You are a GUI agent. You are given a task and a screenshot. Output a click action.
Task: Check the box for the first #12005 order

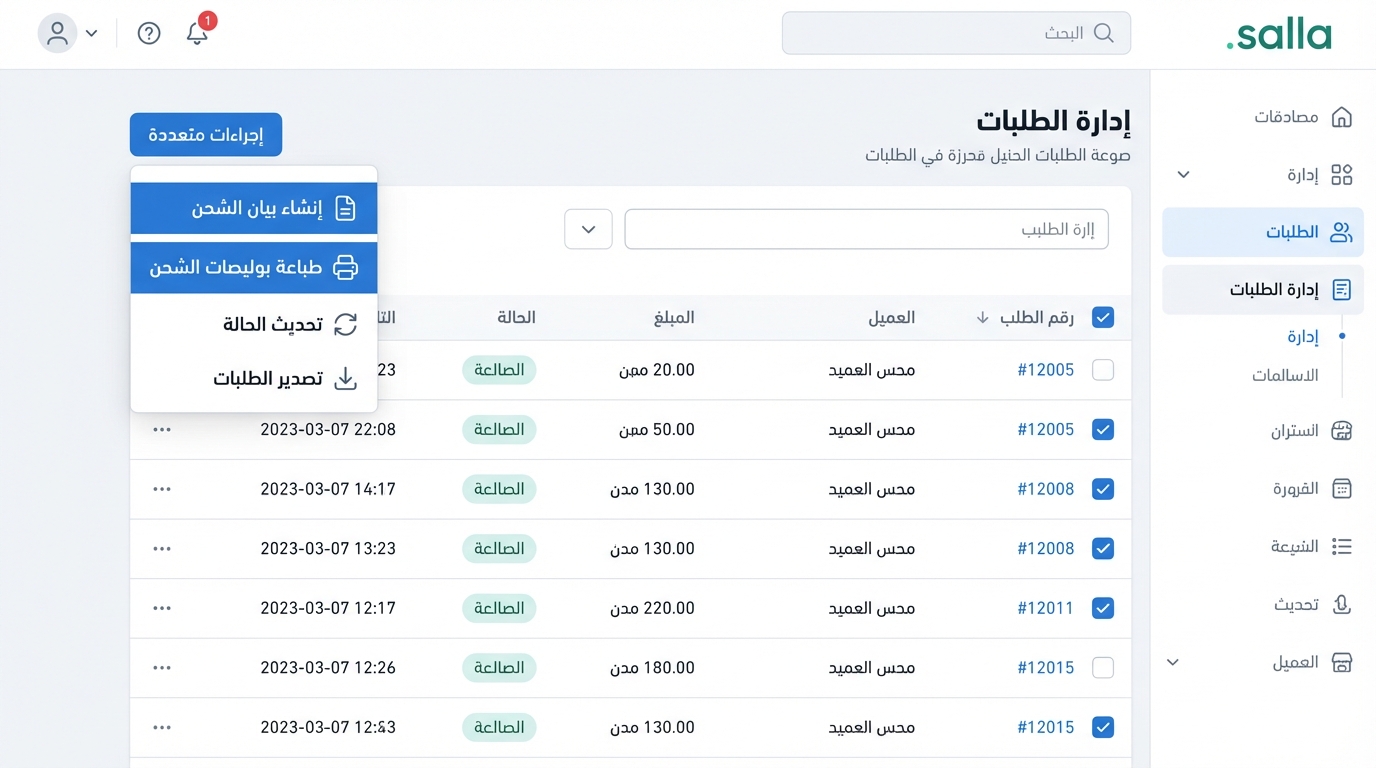pos(1103,370)
